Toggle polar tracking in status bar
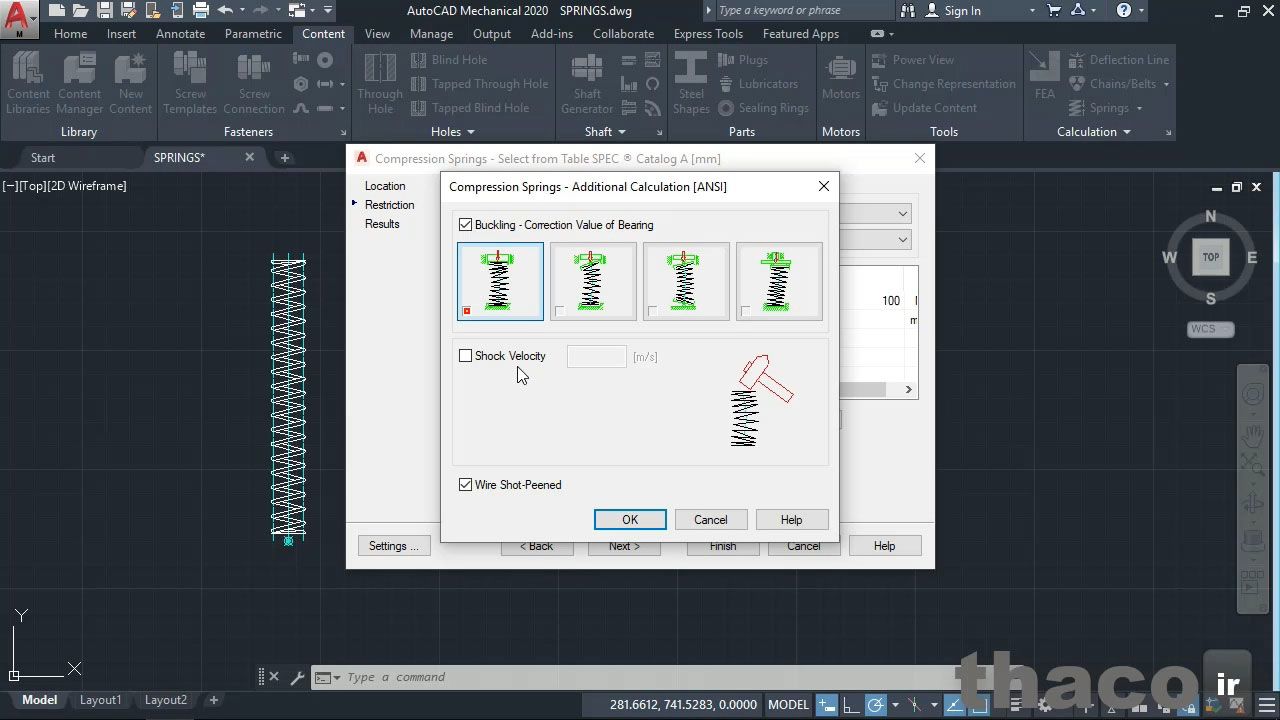This screenshot has width=1280, height=720. [x=875, y=705]
